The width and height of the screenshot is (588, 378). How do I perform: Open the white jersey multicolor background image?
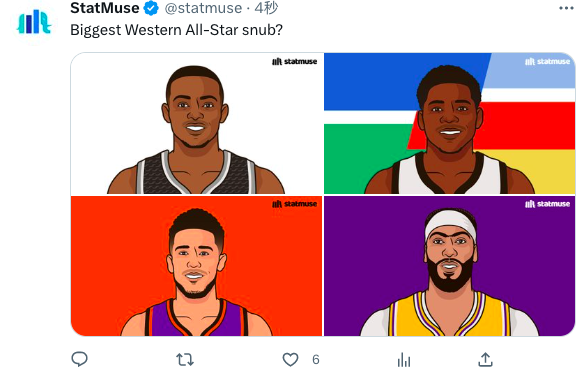(x=450, y=123)
